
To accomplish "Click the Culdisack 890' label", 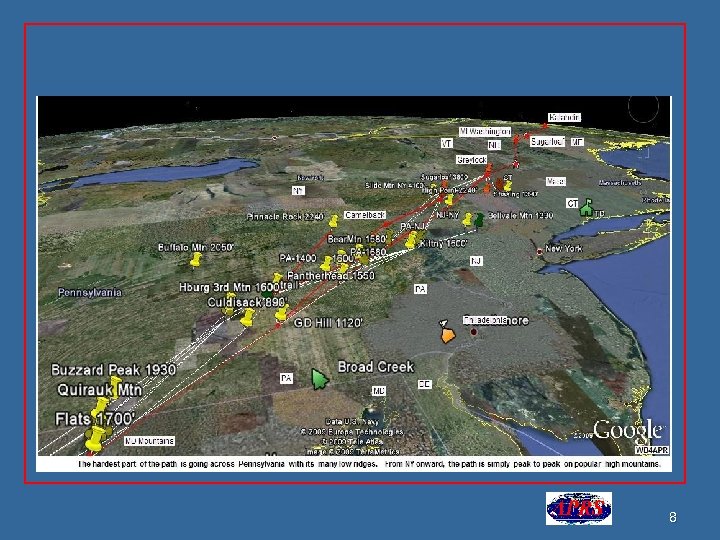I will (248, 303).
